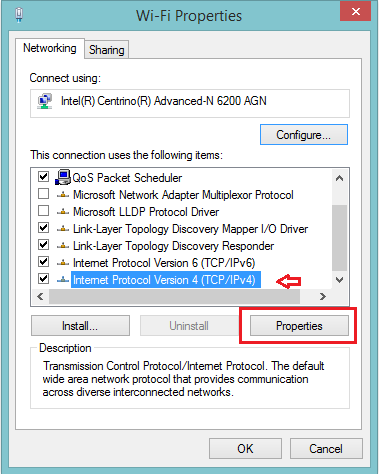The height and width of the screenshot is (474, 379).
Task: Uncheck the QoS Packet Scheduler checkbox
Action: pos(44,177)
